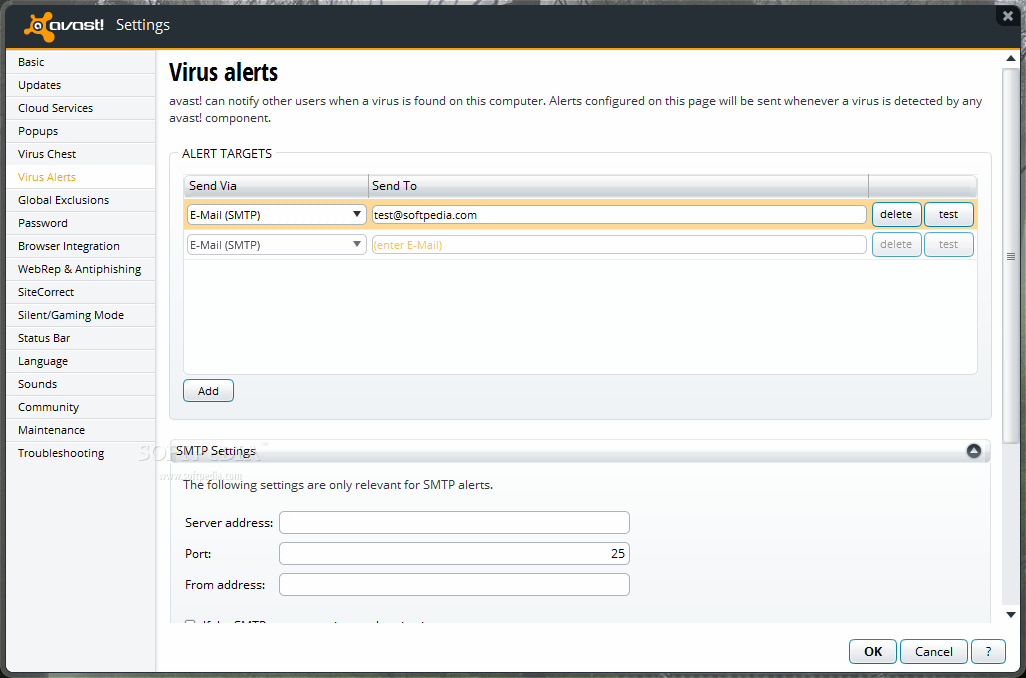The height and width of the screenshot is (678, 1026).
Task: Click the Port field showing 25
Action: 454,553
